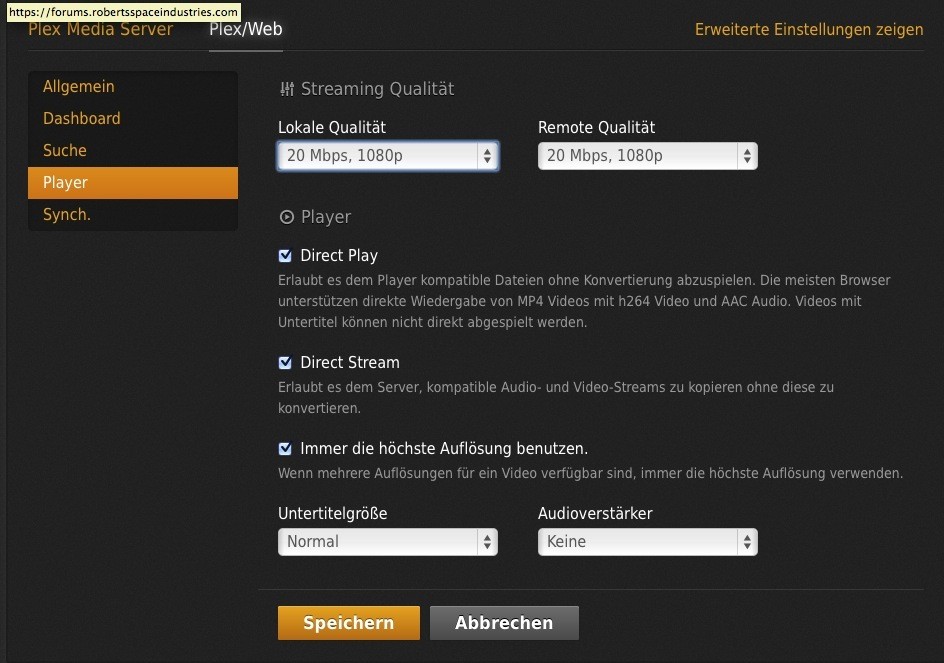
Task: Click the Abbrechen button
Action: click(x=504, y=623)
